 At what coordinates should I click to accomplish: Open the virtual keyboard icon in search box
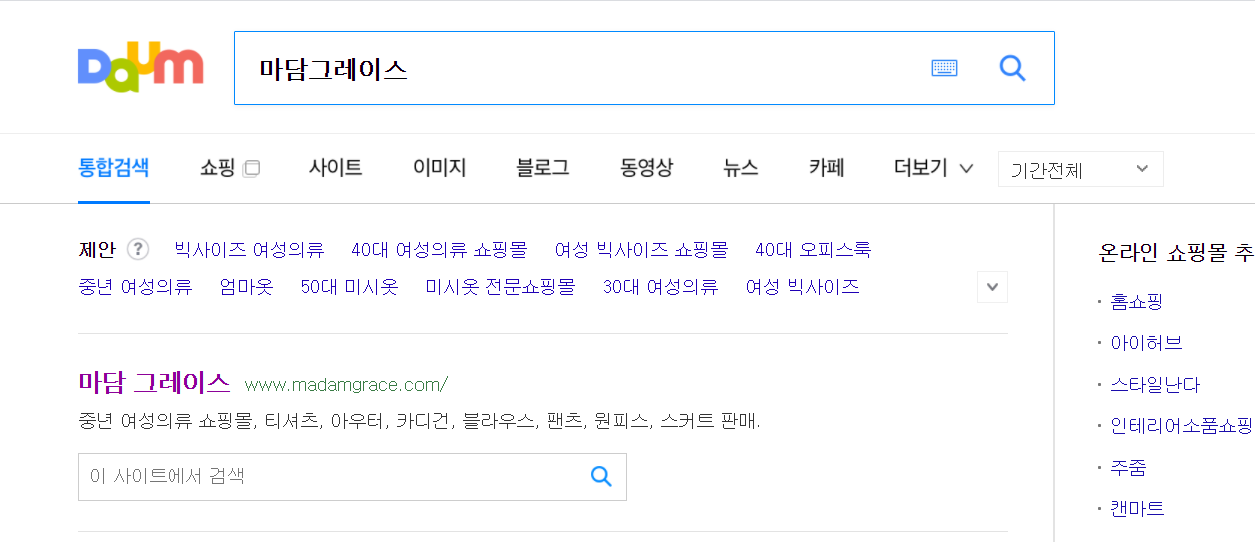[944, 68]
